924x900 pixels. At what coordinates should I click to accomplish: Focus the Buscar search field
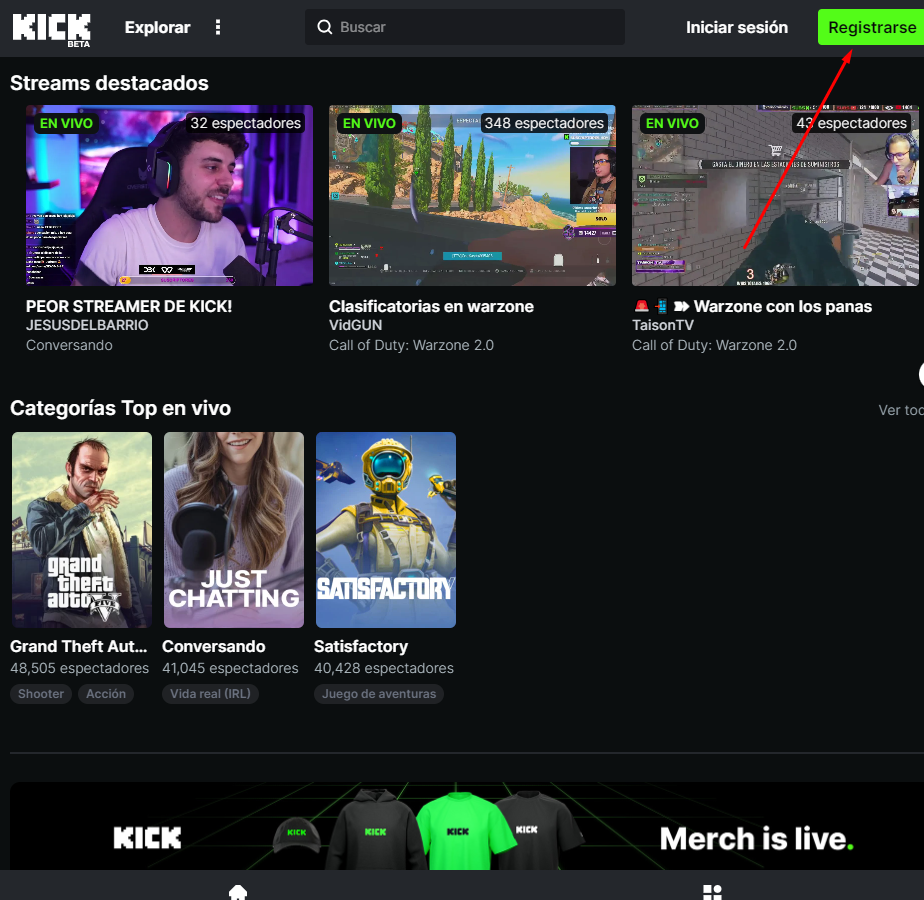(475, 28)
